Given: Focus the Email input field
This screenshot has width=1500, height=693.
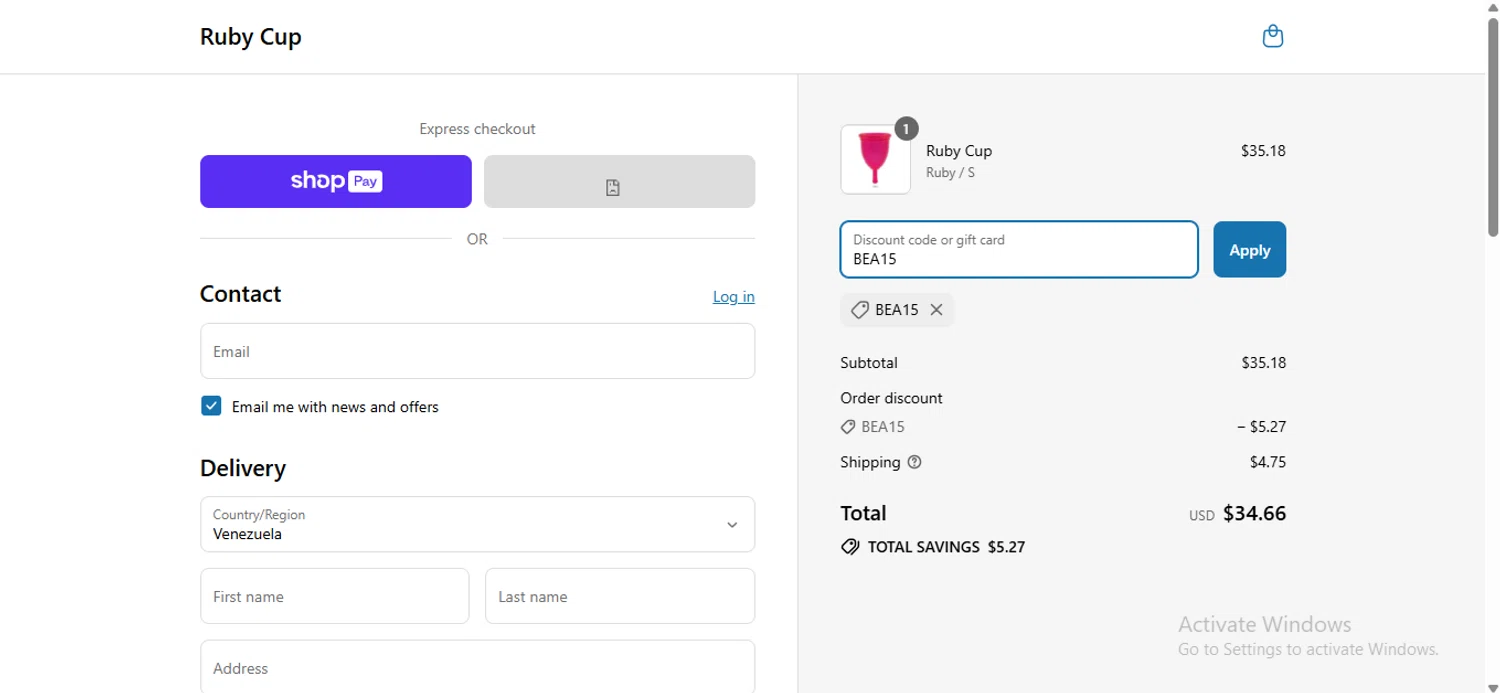Looking at the screenshot, I should [x=477, y=351].
